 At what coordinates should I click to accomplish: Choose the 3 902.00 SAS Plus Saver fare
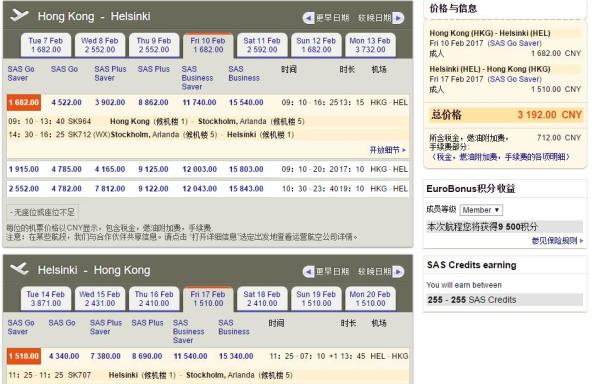tap(110, 103)
